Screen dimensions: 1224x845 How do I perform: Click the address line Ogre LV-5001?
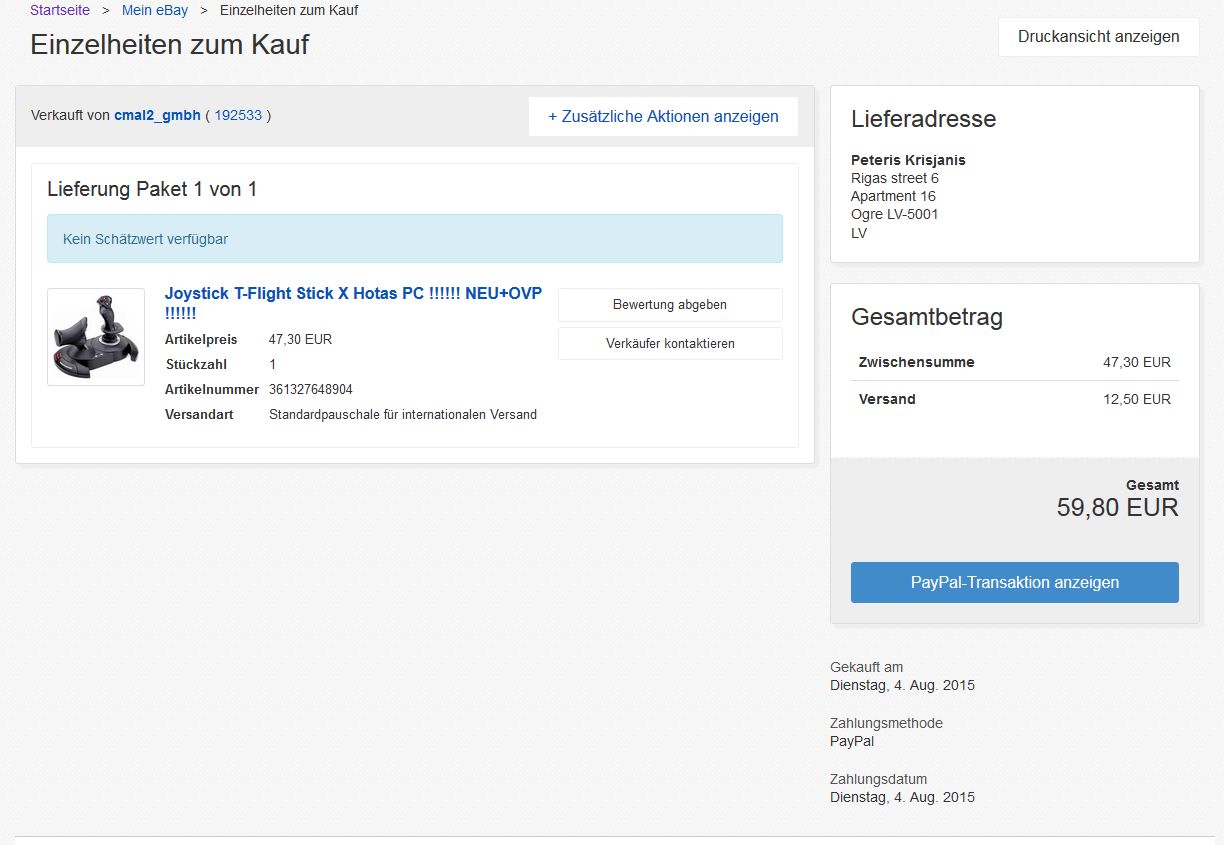point(895,214)
